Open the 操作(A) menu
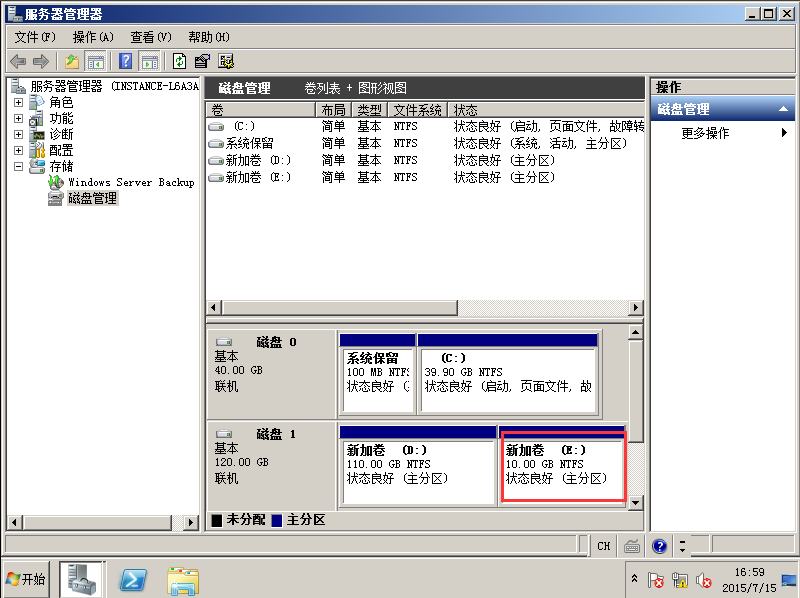Screen dimensions: 800x598 (x=93, y=37)
